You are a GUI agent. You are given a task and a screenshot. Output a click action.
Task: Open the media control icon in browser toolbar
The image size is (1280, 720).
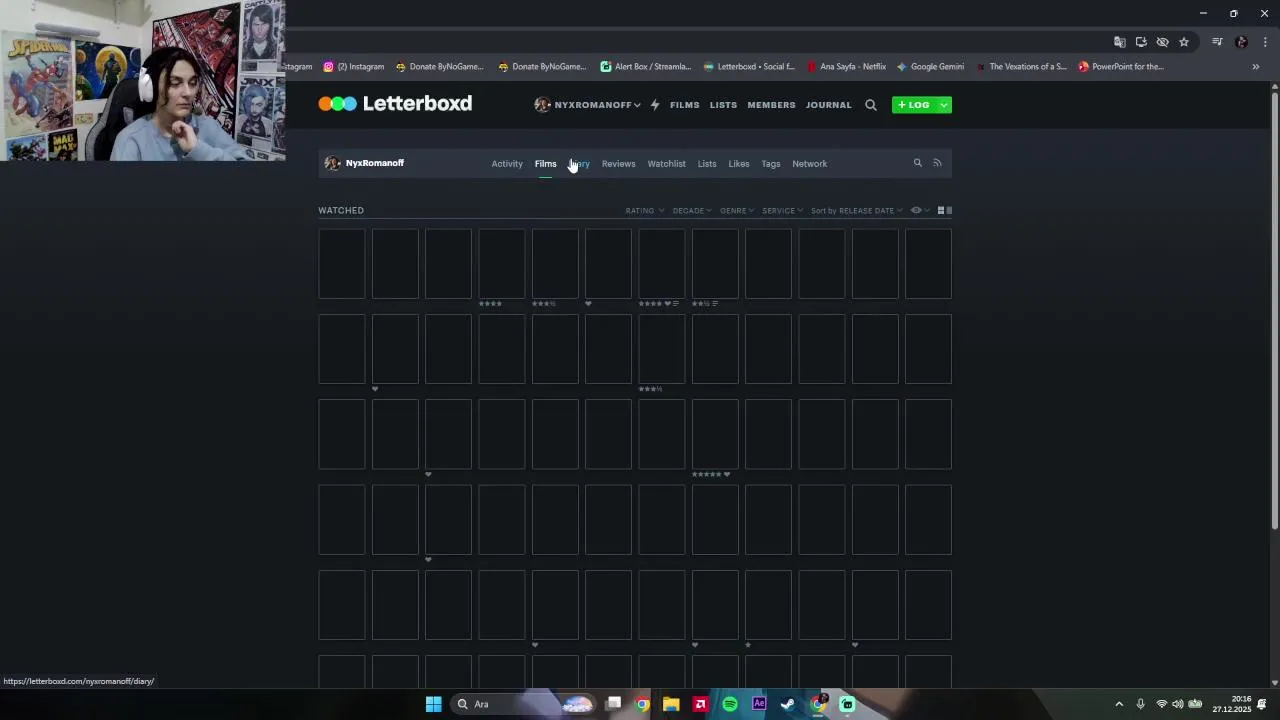click(x=1217, y=42)
